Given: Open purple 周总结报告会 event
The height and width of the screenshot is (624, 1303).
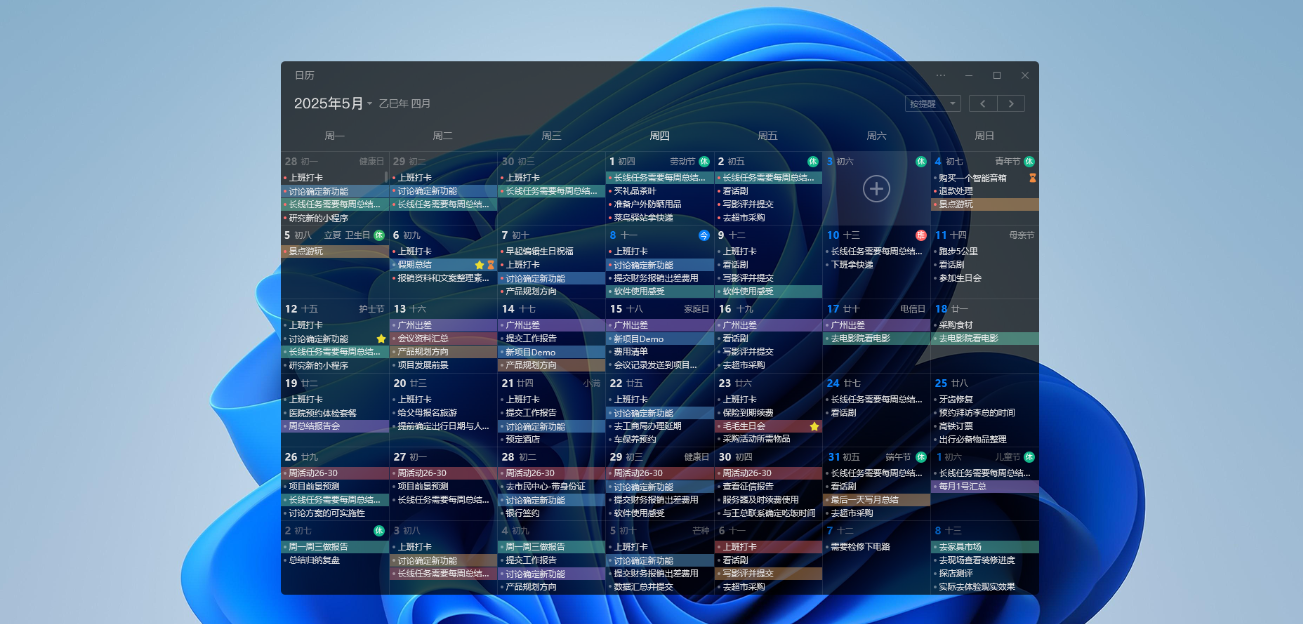Looking at the screenshot, I should pos(335,426).
